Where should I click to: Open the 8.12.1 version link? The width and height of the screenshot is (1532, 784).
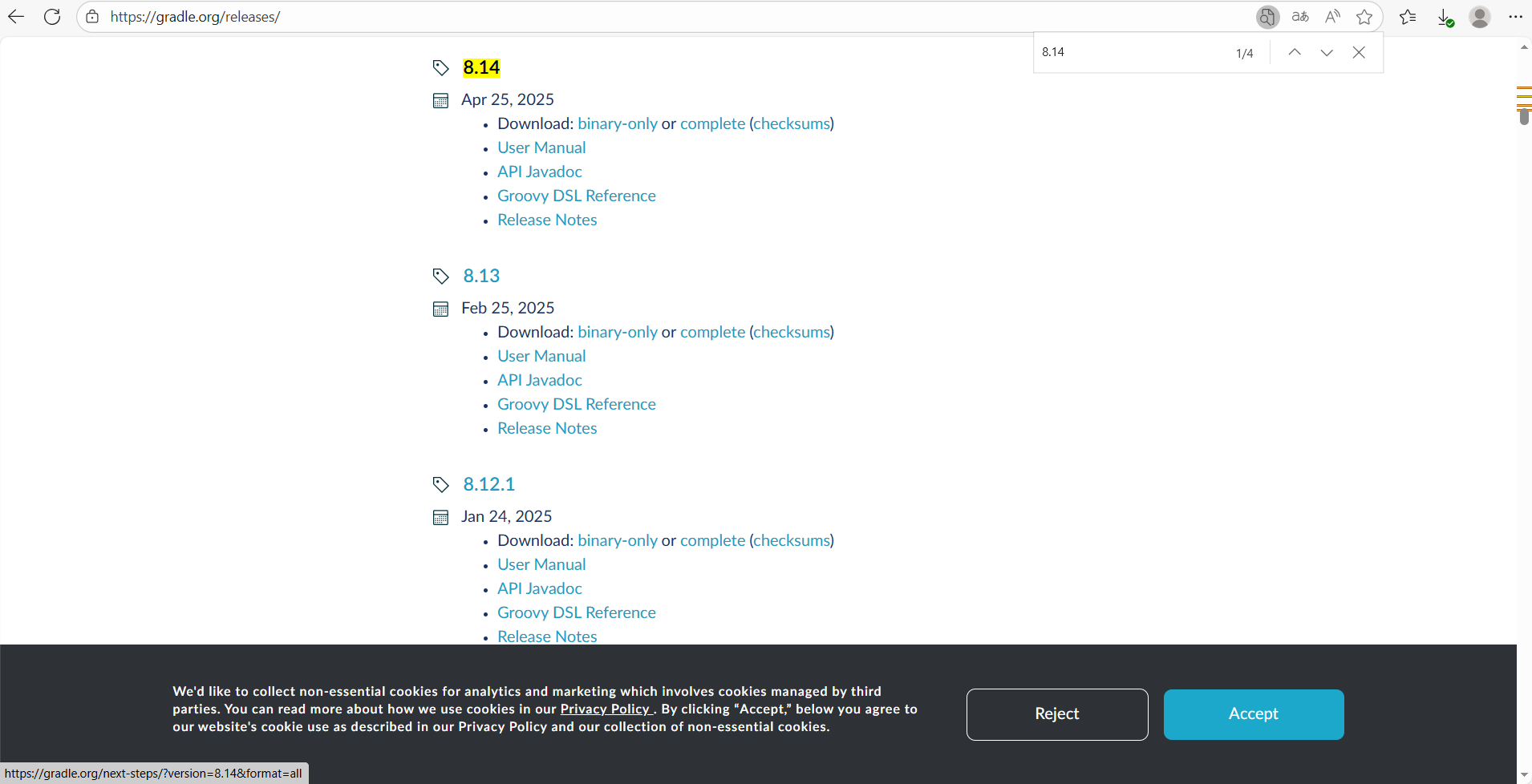[488, 484]
